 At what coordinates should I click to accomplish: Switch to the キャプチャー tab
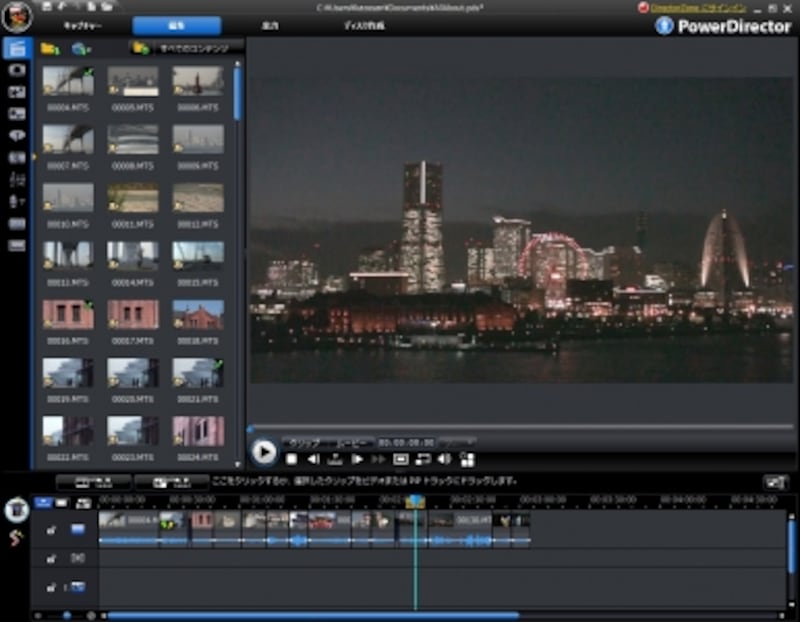(x=84, y=26)
